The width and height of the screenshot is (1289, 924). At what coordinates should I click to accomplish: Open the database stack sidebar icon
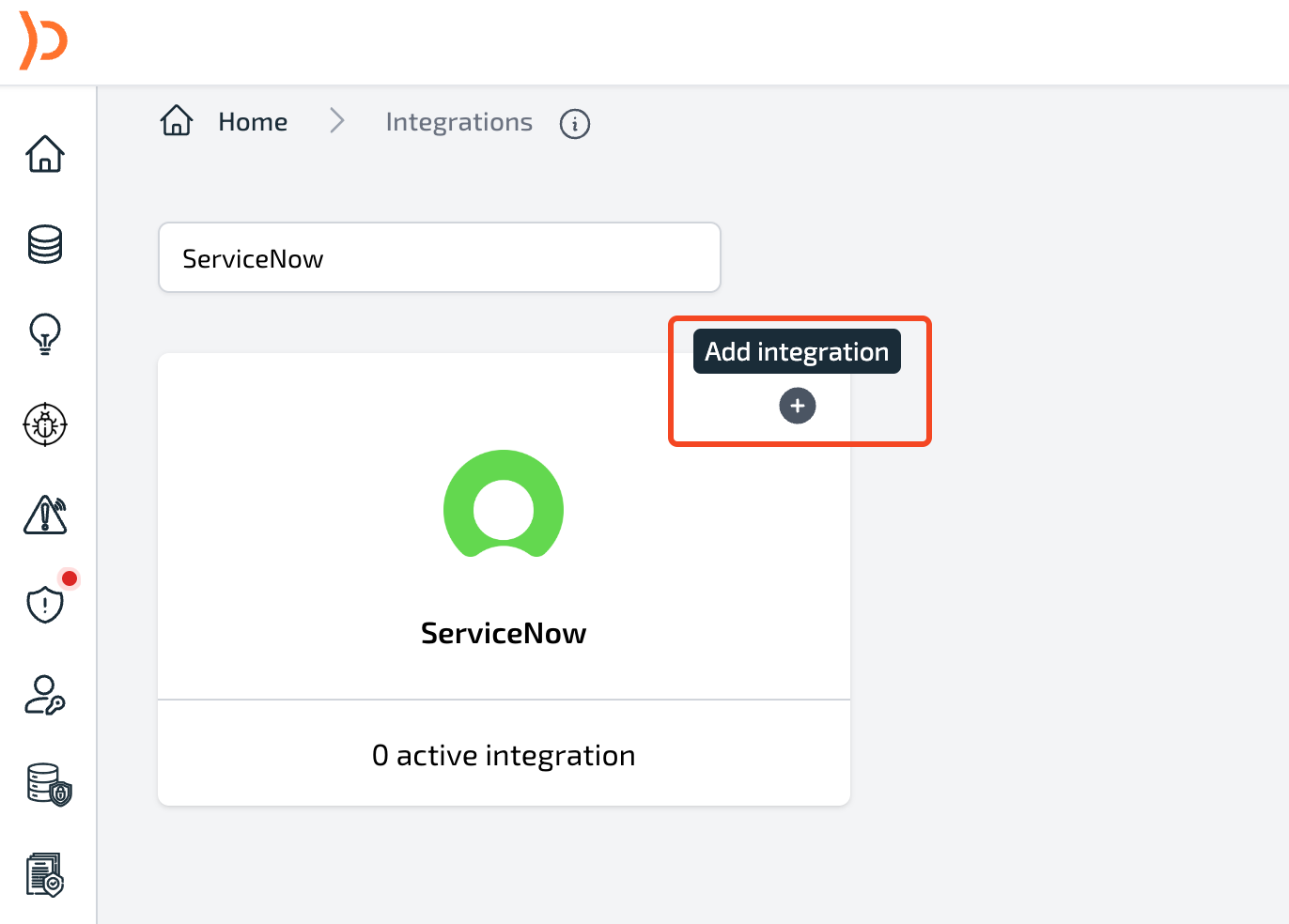pyautogui.click(x=45, y=244)
